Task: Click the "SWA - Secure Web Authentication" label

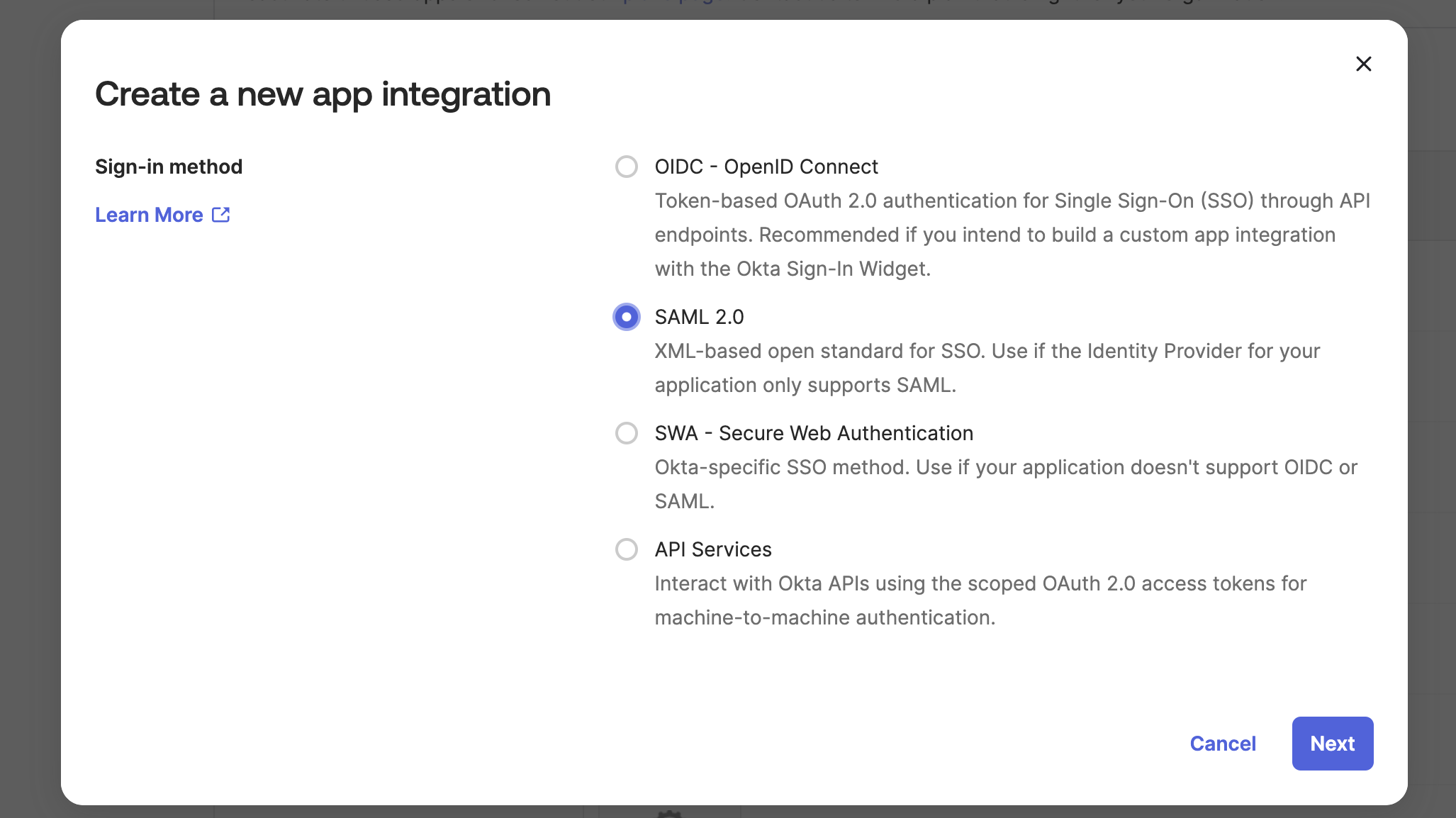Action: (814, 433)
